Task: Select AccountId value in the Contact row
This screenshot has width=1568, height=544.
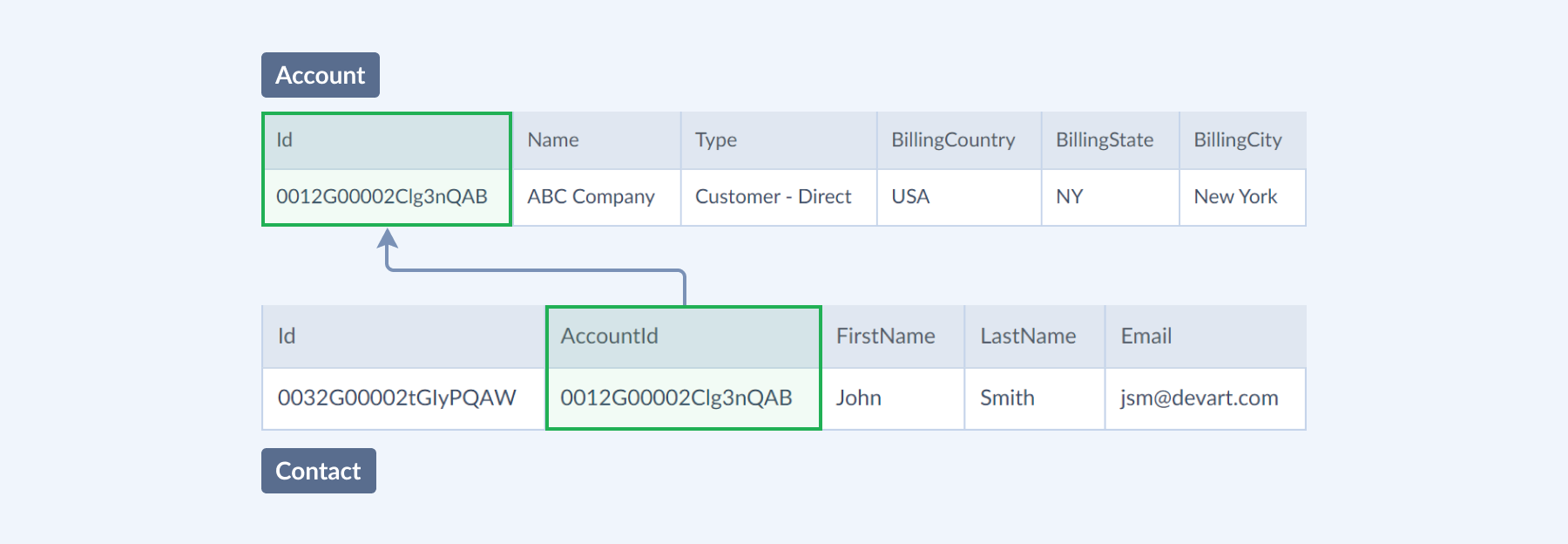Action: (684, 398)
